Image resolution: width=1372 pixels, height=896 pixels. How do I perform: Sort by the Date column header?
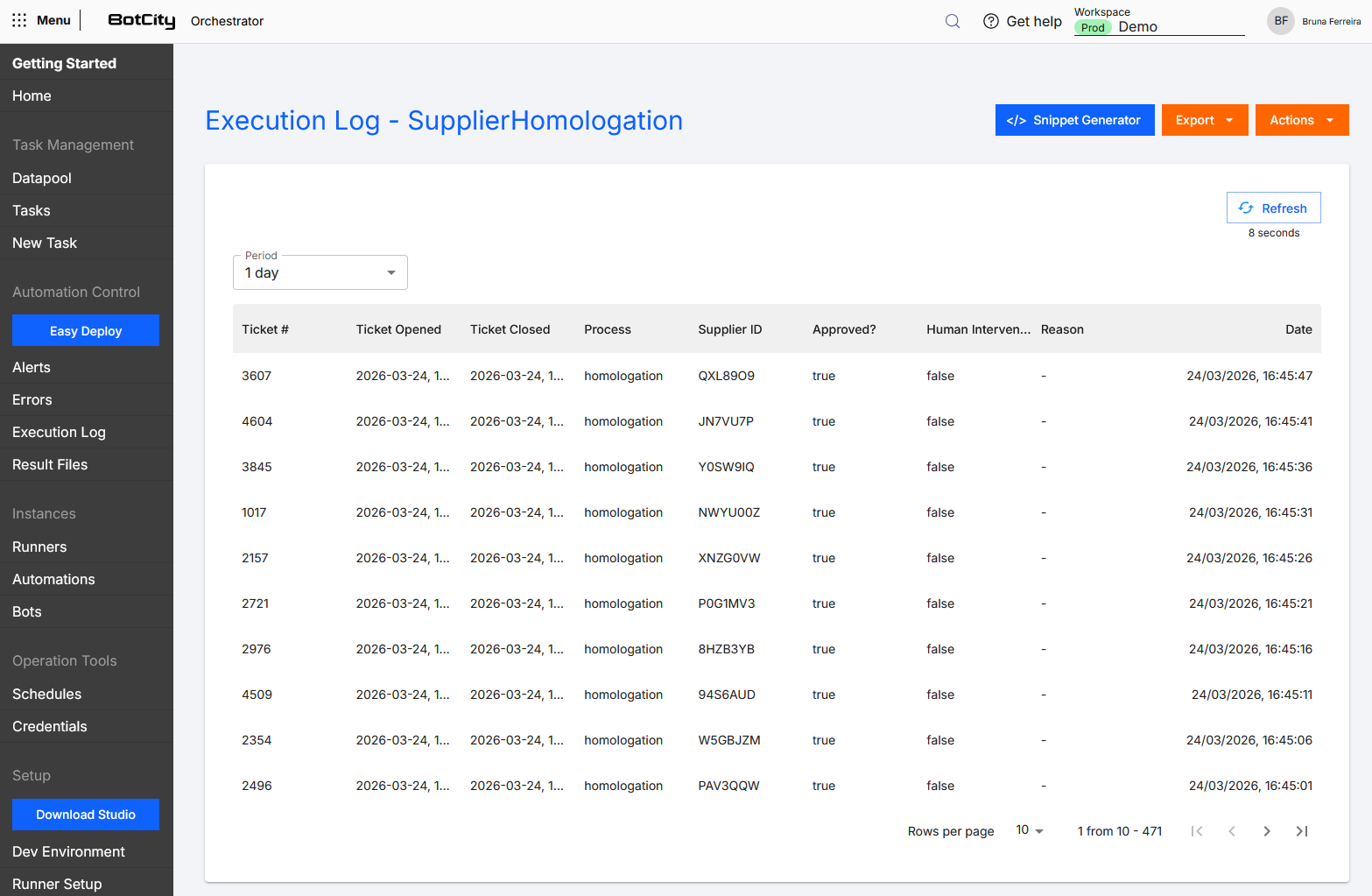pyautogui.click(x=1298, y=329)
